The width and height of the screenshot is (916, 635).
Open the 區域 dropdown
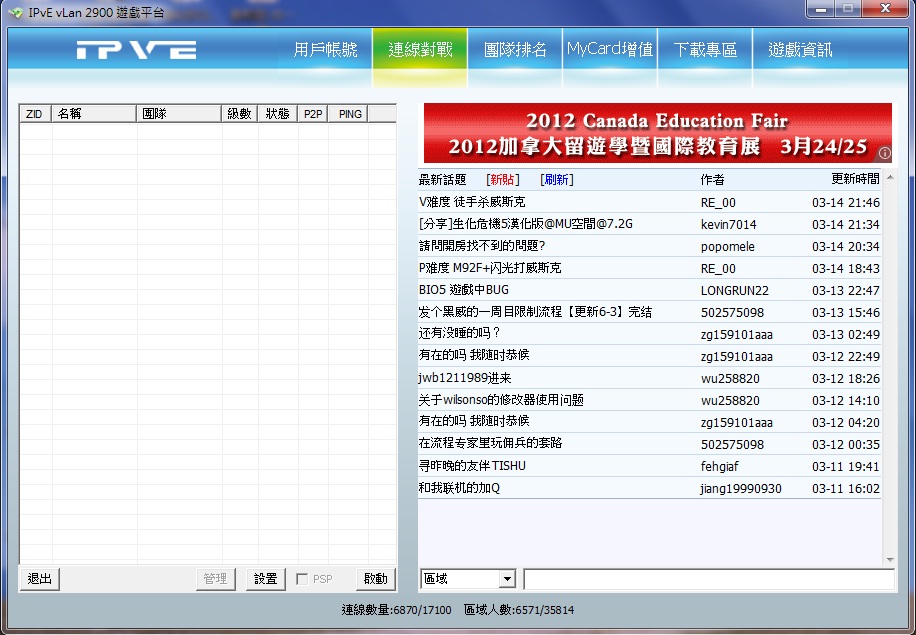(x=506, y=579)
